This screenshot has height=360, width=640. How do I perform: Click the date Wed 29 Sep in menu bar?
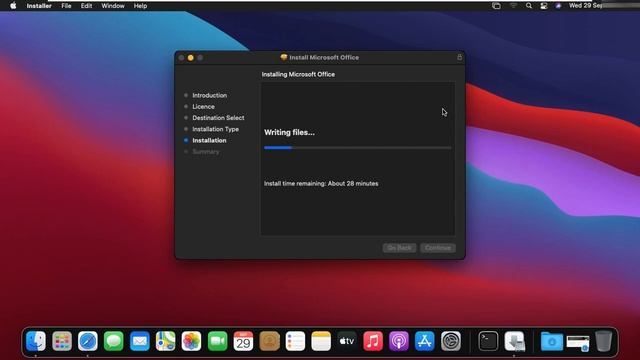click(x=586, y=6)
